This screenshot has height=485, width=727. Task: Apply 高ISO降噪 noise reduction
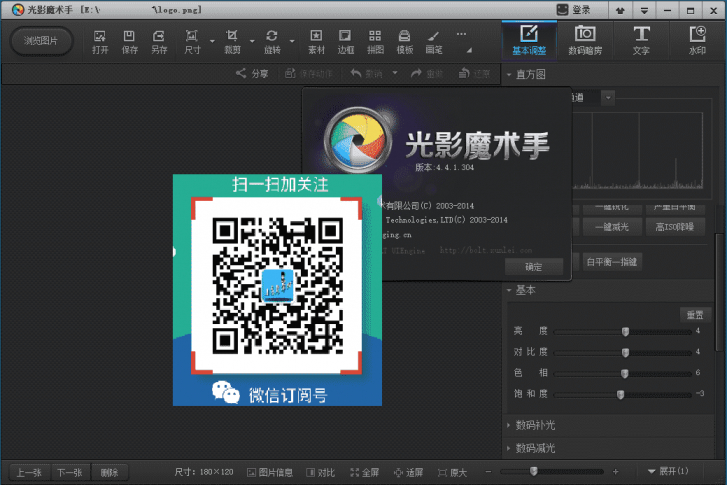pyautogui.click(x=675, y=226)
